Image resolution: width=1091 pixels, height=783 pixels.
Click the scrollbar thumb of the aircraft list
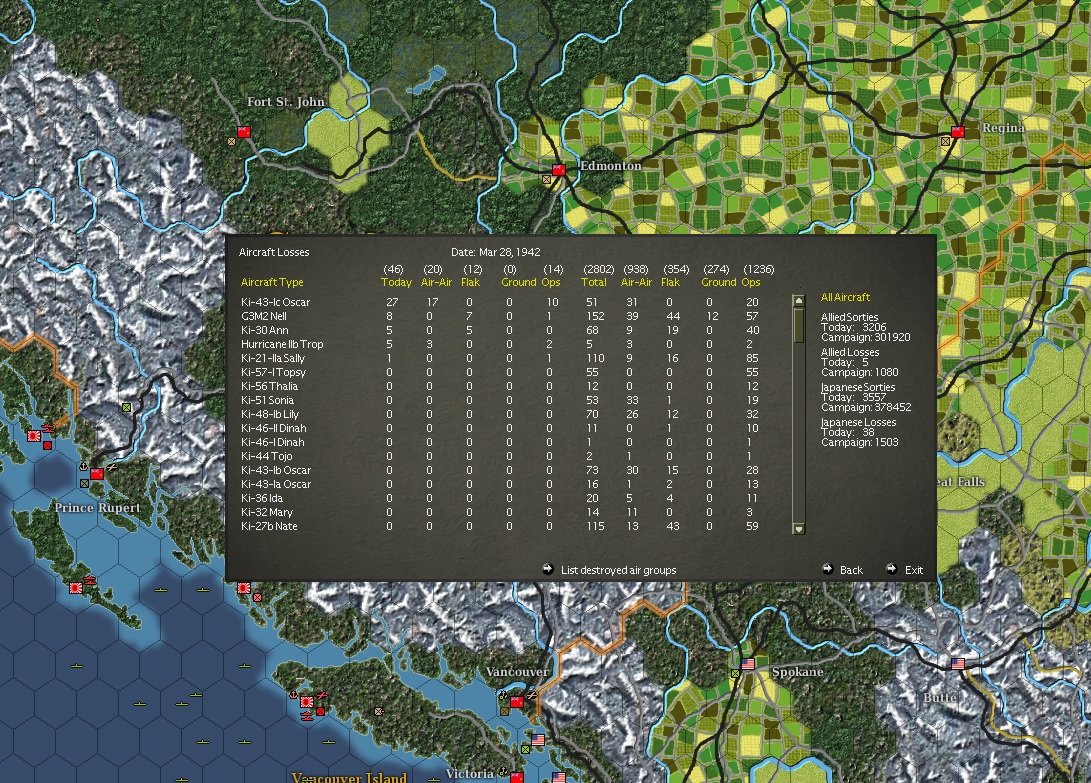coord(799,326)
